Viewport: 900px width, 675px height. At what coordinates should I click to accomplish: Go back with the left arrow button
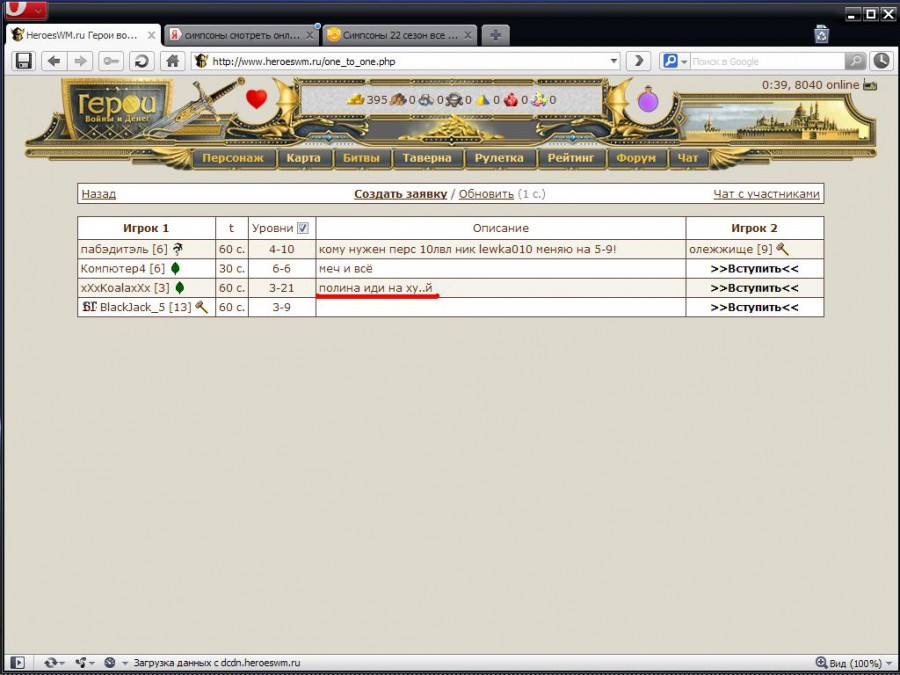[x=54, y=61]
